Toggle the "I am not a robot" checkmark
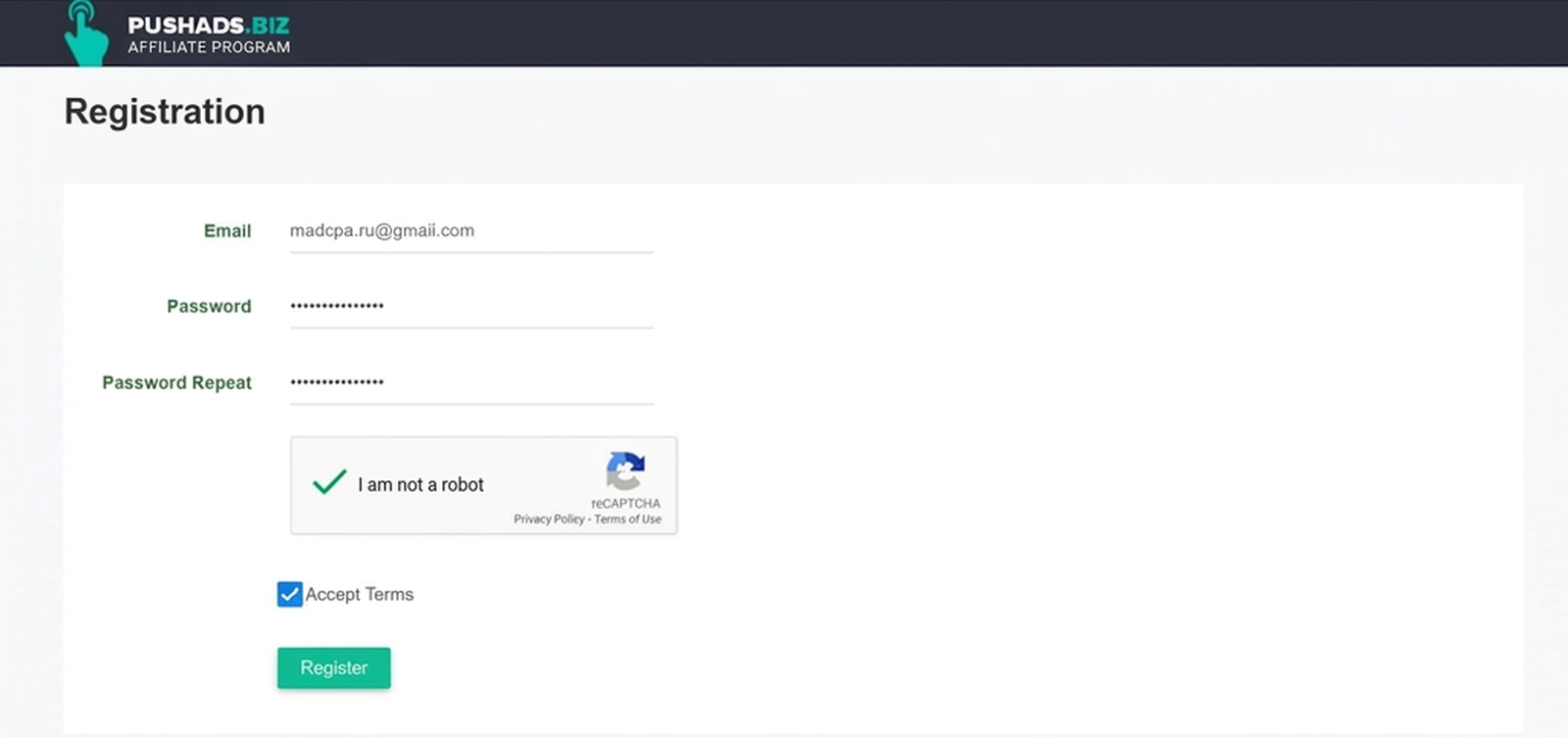Screen dimensions: 1568x738 (329, 482)
